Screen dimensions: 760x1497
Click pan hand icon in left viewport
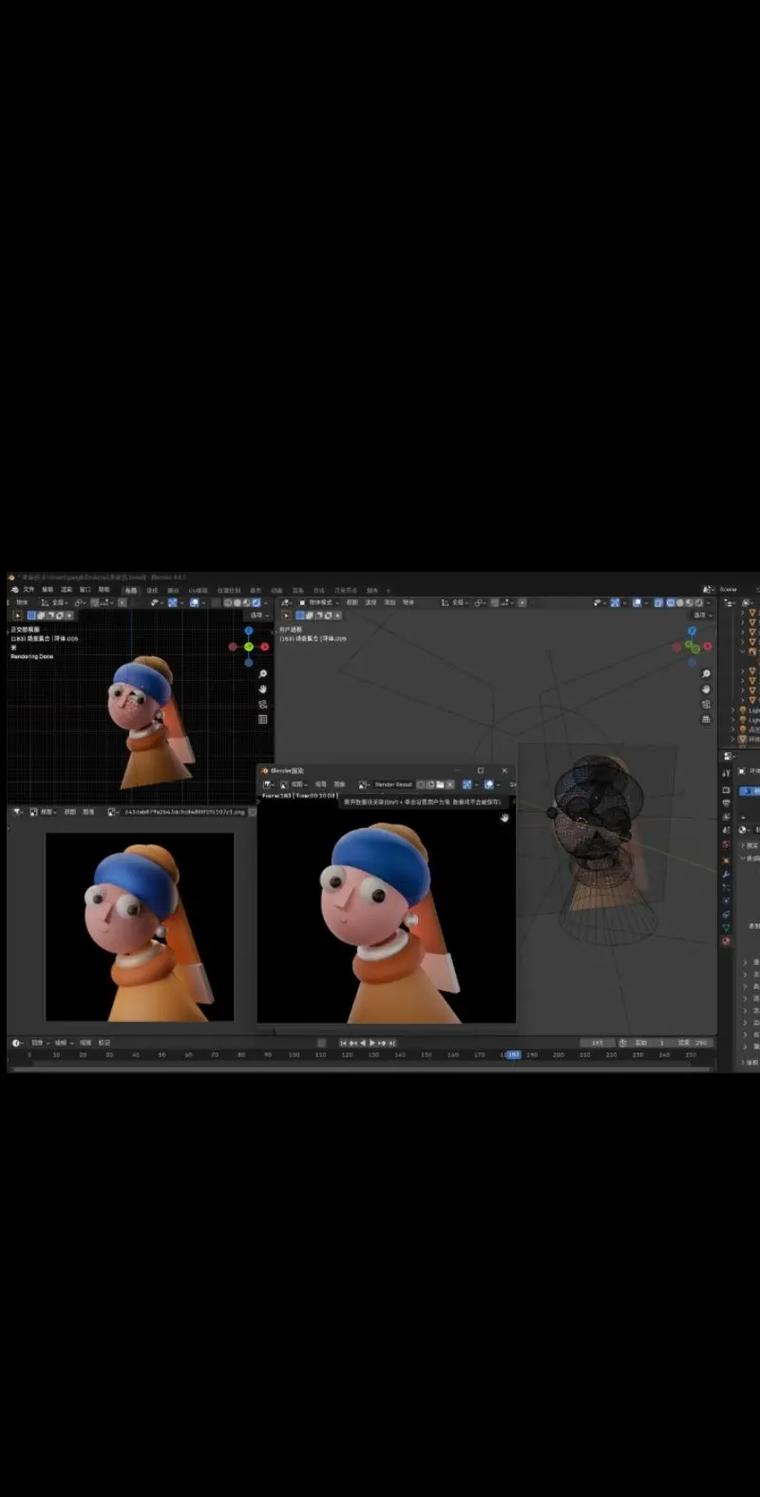pos(263,688)
